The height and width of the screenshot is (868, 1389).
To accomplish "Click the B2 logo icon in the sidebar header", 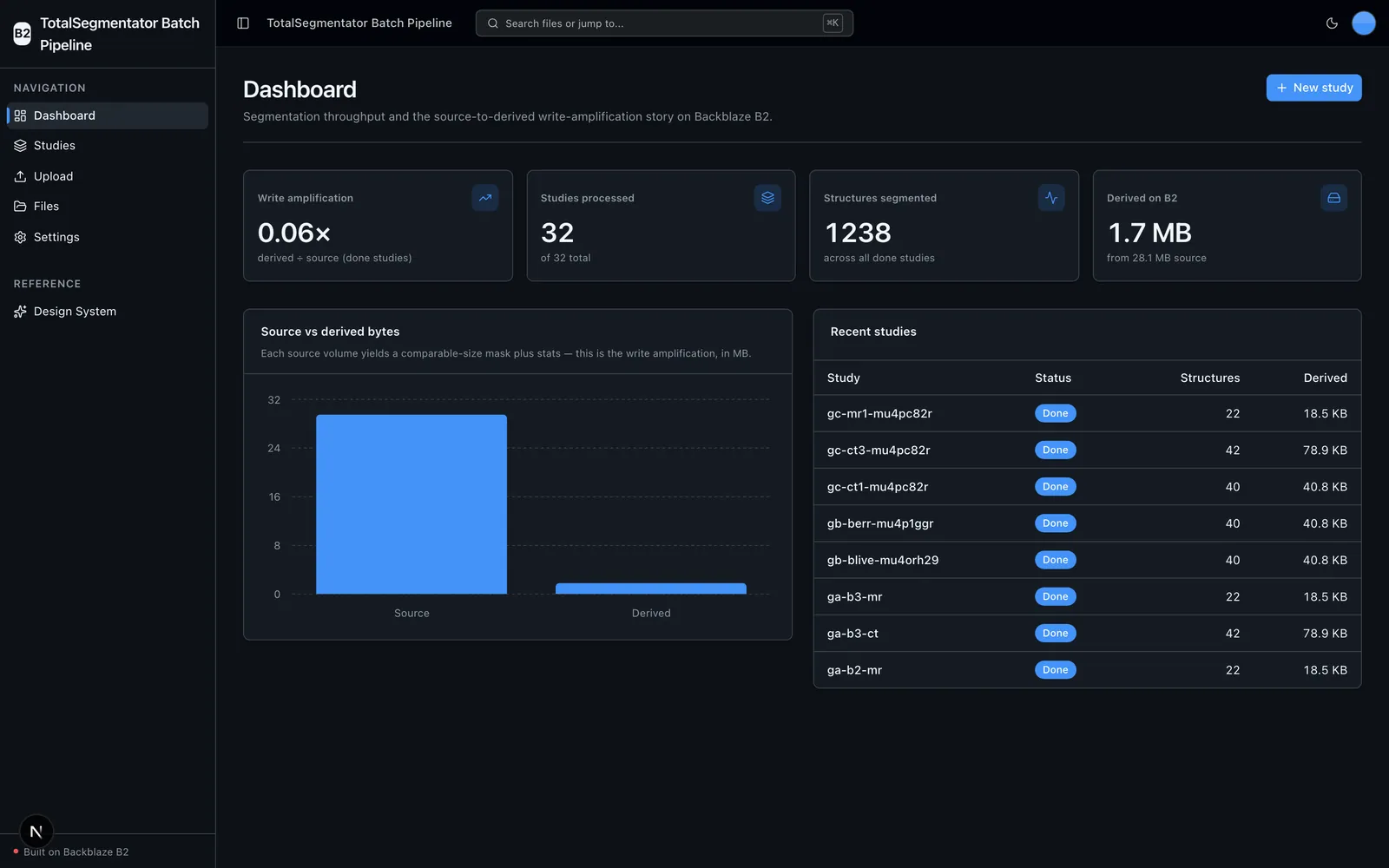I will [23, 34].
